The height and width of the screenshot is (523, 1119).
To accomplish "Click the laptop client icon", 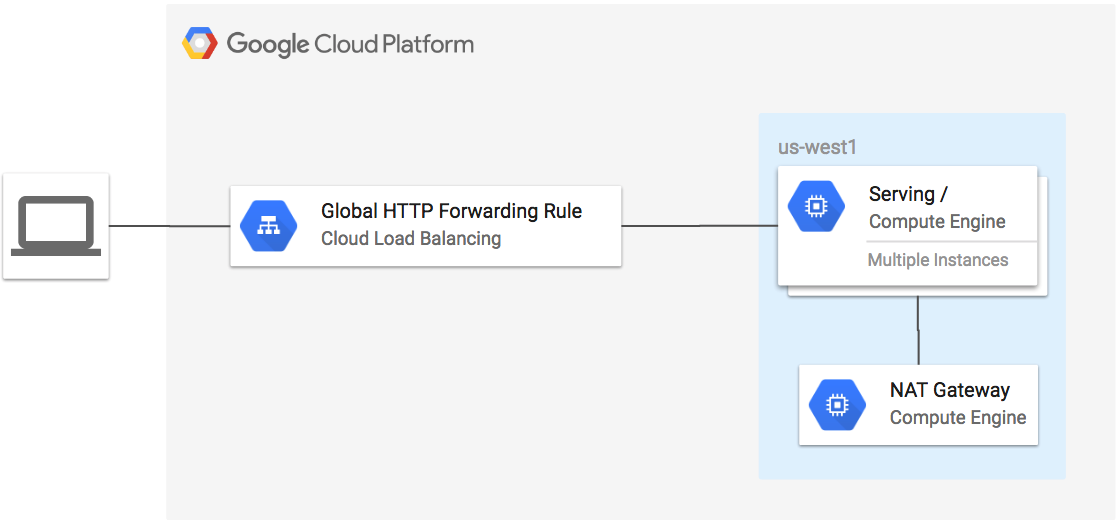I will coord(56,225).
